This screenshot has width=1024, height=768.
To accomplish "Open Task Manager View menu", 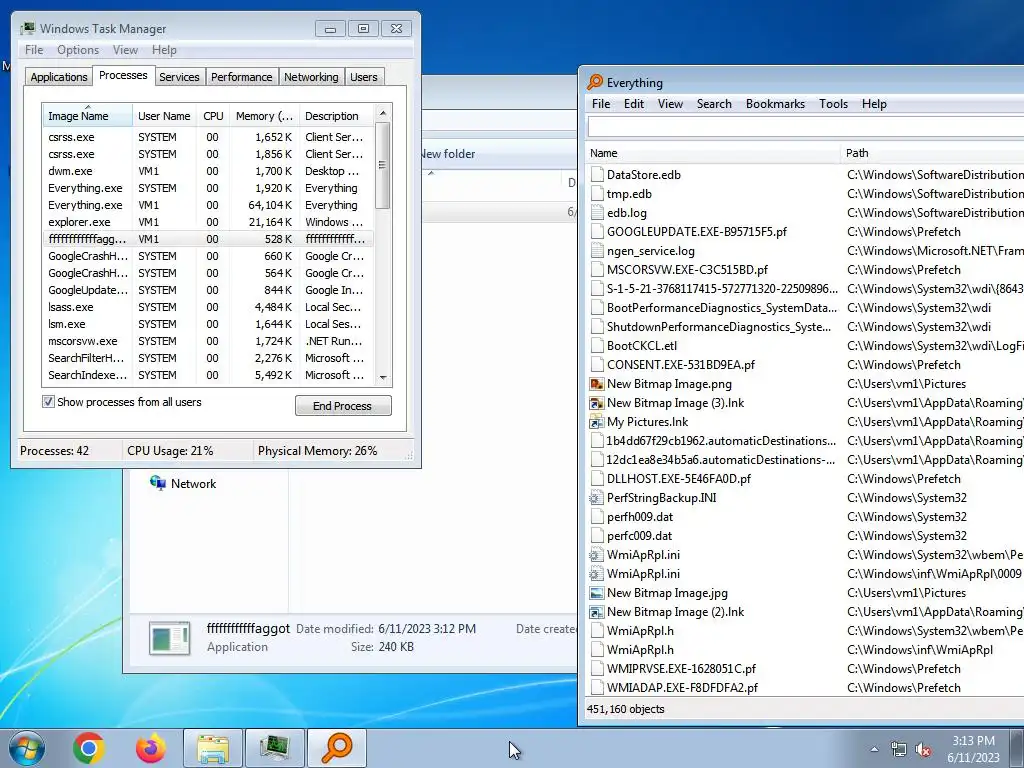I will click(x=125, y=50).
